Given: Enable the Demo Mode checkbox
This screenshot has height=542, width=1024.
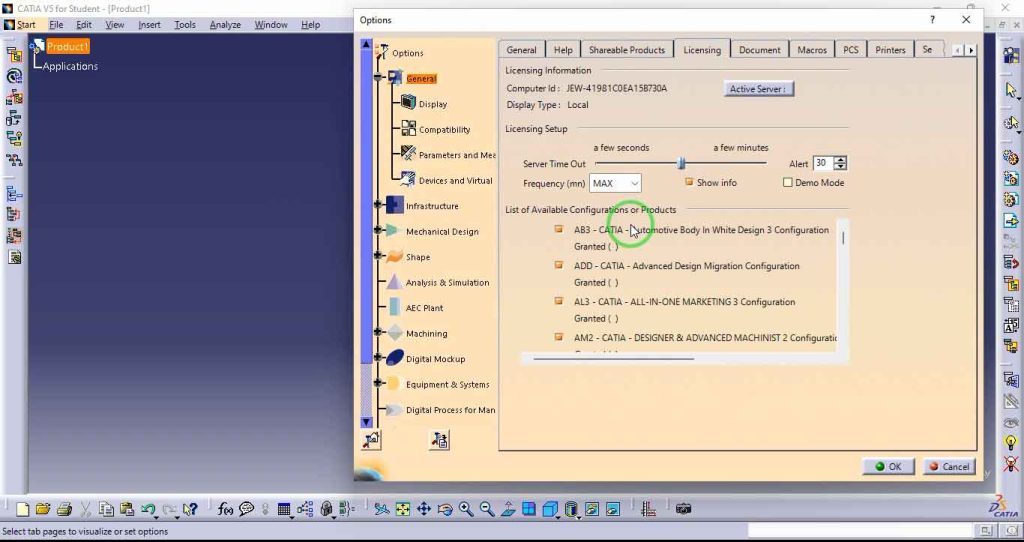Looking at the screenshot, I should pyautogui.click(x=788, y=183).
